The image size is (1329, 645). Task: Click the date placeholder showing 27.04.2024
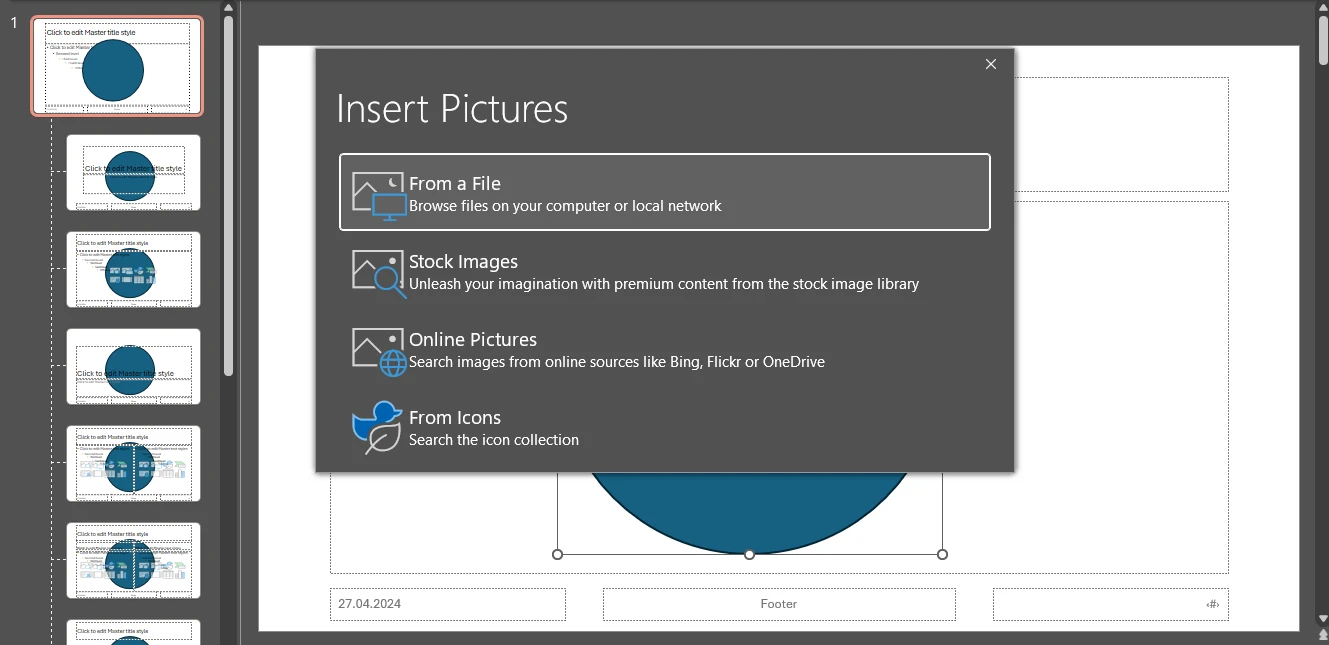pyautogui.click(x=447, y=604)
